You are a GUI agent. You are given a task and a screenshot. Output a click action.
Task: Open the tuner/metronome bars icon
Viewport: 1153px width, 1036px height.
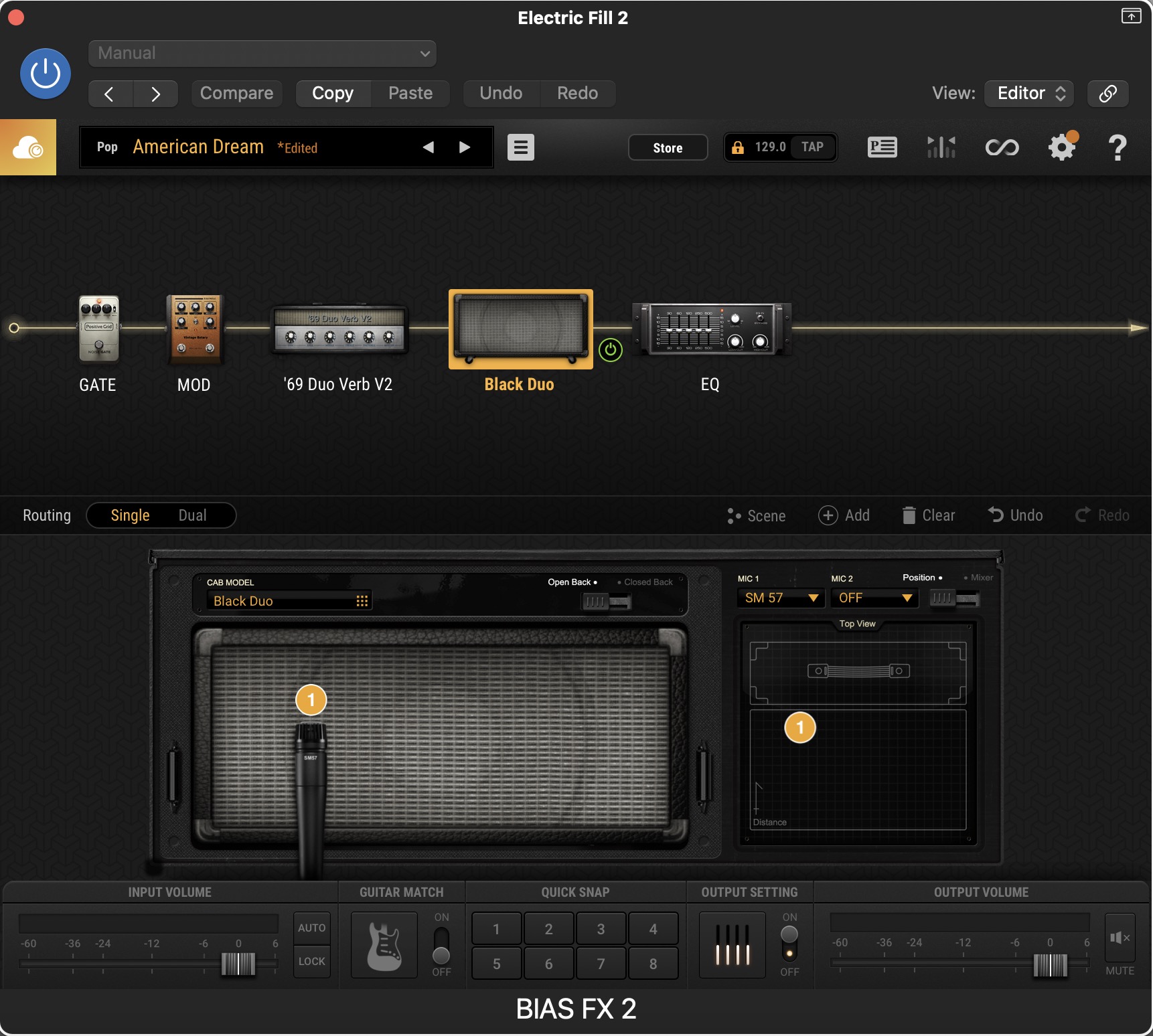(x=941, y=147)
